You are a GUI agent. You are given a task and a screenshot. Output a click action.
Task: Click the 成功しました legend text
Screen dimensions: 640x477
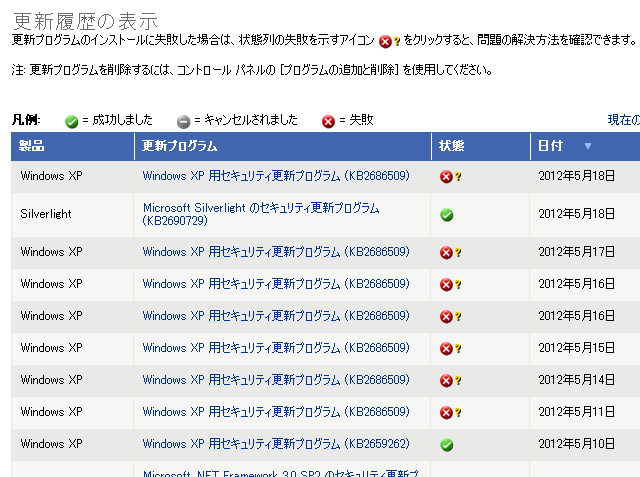tap(122, 120)
